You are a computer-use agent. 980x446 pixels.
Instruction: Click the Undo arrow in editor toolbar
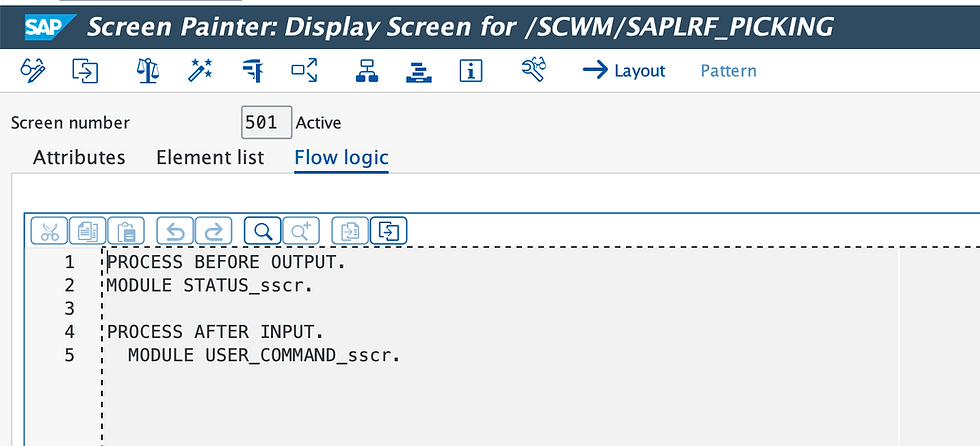pyautogui.click(x=175, y=231)
